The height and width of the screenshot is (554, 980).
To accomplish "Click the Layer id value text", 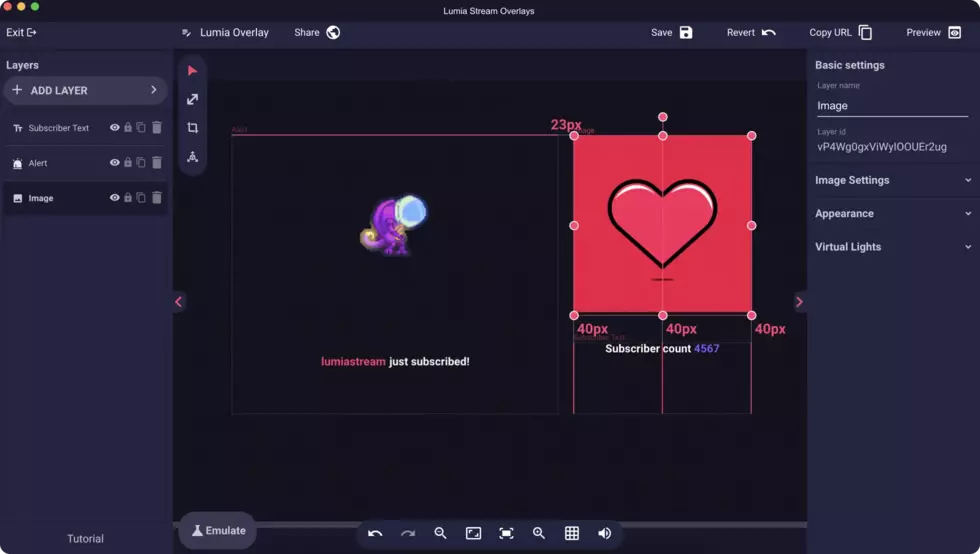I will coord(882,147).
